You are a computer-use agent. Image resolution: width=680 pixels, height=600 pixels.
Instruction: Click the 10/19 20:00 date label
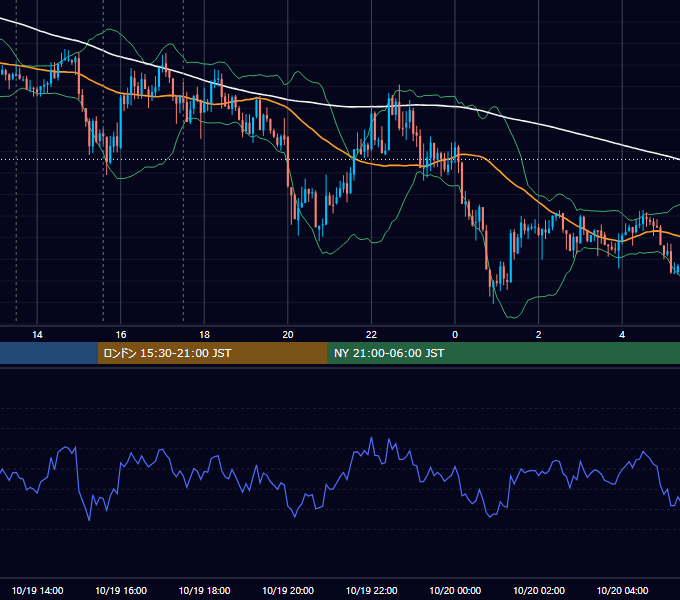[288, 590]
